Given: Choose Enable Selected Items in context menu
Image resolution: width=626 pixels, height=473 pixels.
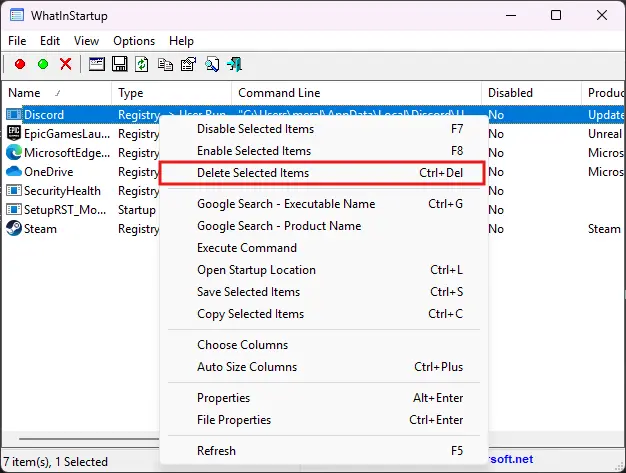Looking at the screenshot, I should click(x=323, y=151).
